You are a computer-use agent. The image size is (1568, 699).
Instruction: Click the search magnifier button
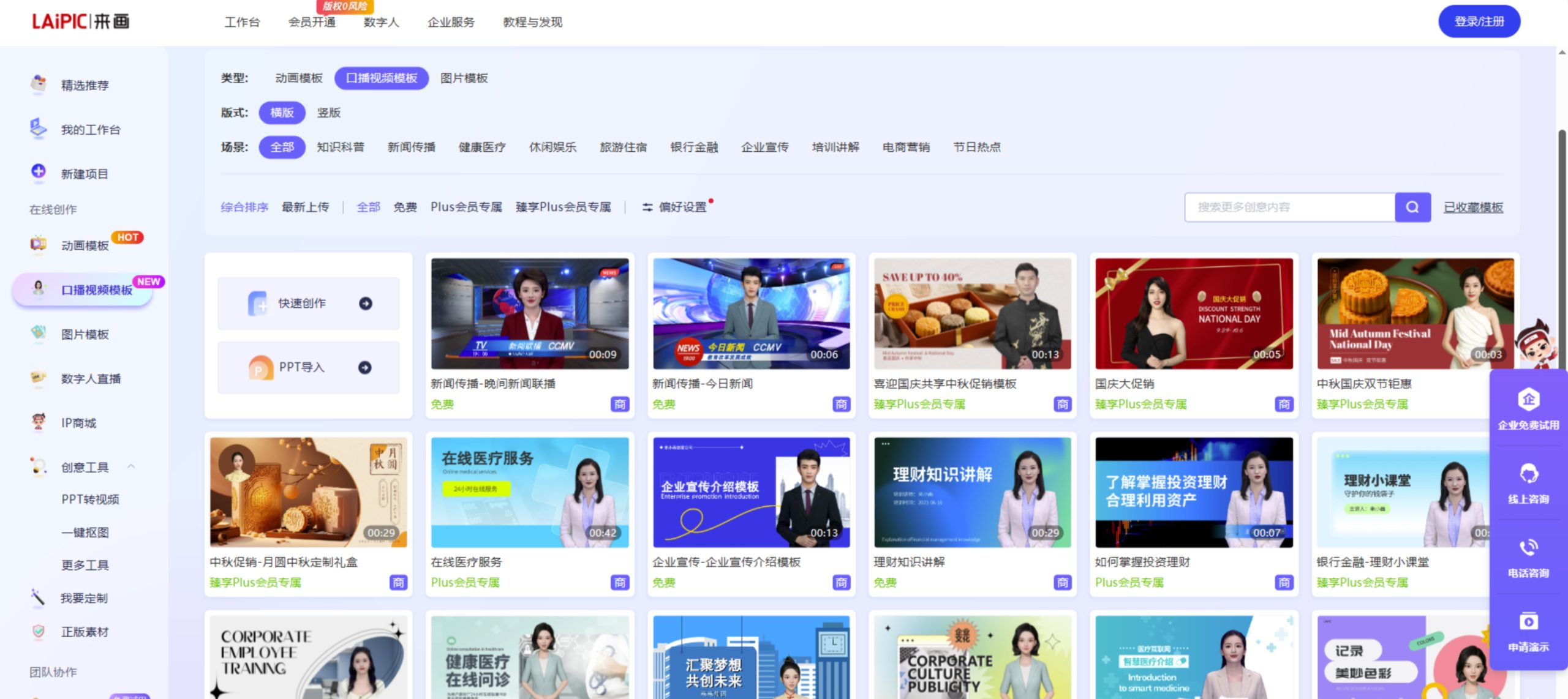[1412, 207]
